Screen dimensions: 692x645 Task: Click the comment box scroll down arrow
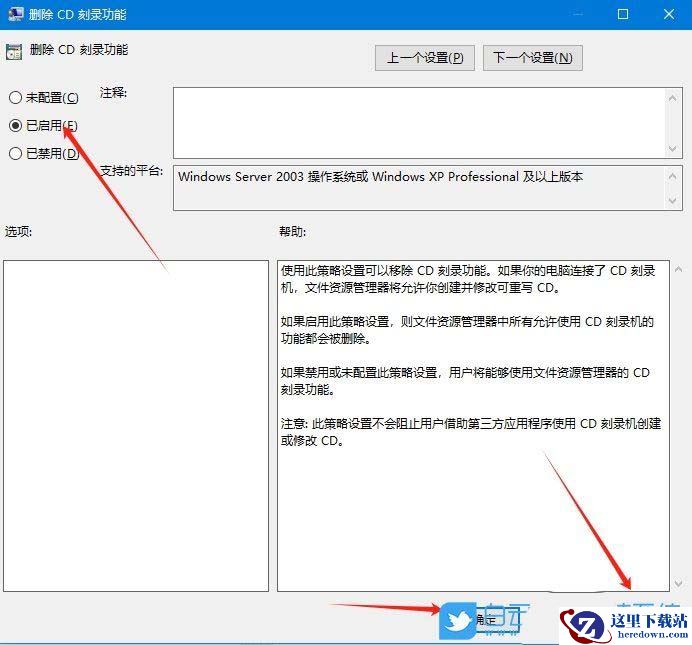coord(673,149)
